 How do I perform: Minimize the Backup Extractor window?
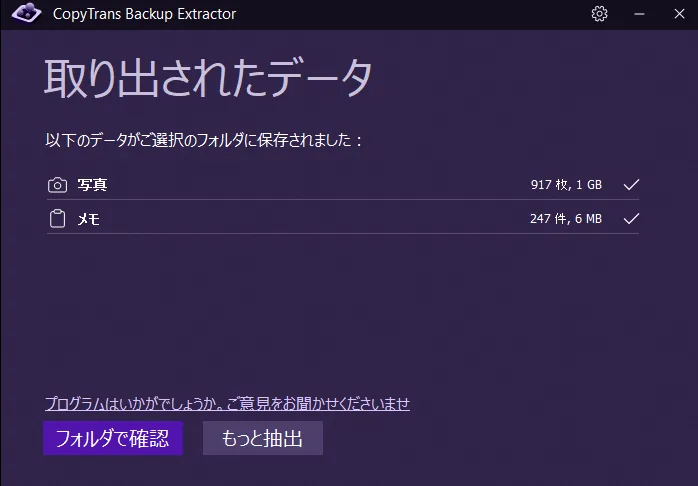click(639, 14)
